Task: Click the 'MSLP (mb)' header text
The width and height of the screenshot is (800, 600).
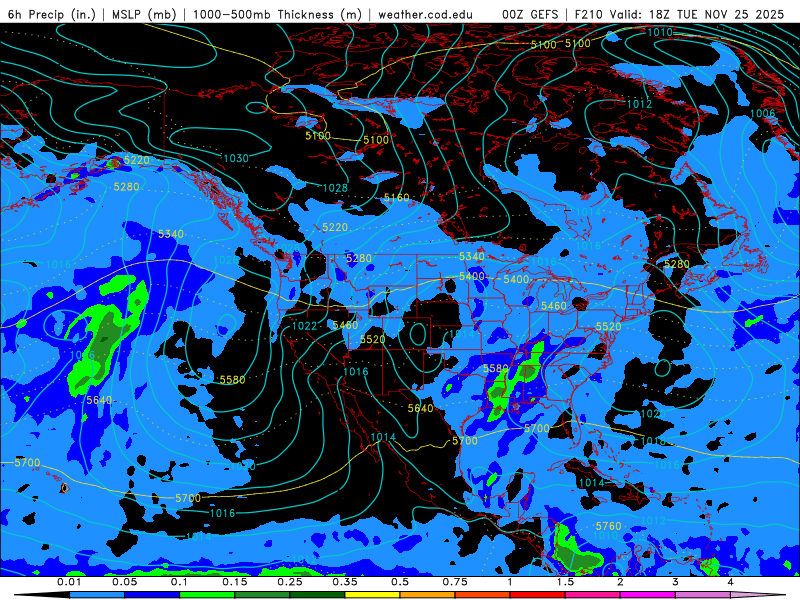Action: 144,14
